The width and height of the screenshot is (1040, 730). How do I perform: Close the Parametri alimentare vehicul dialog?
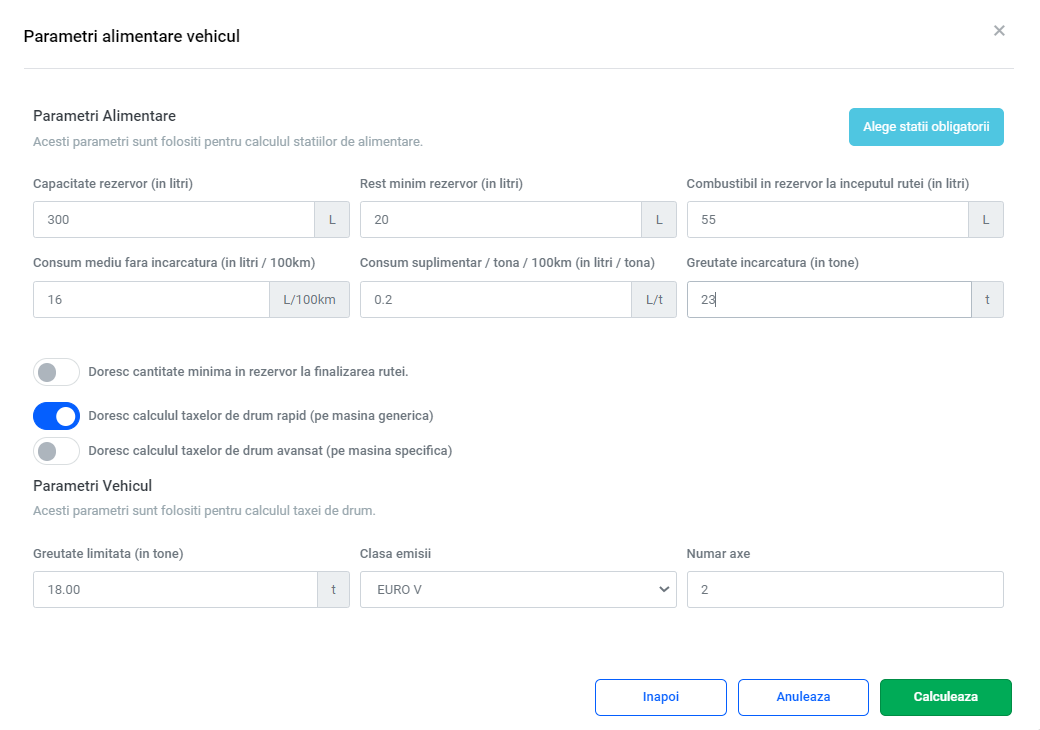[x=999, y=31]
